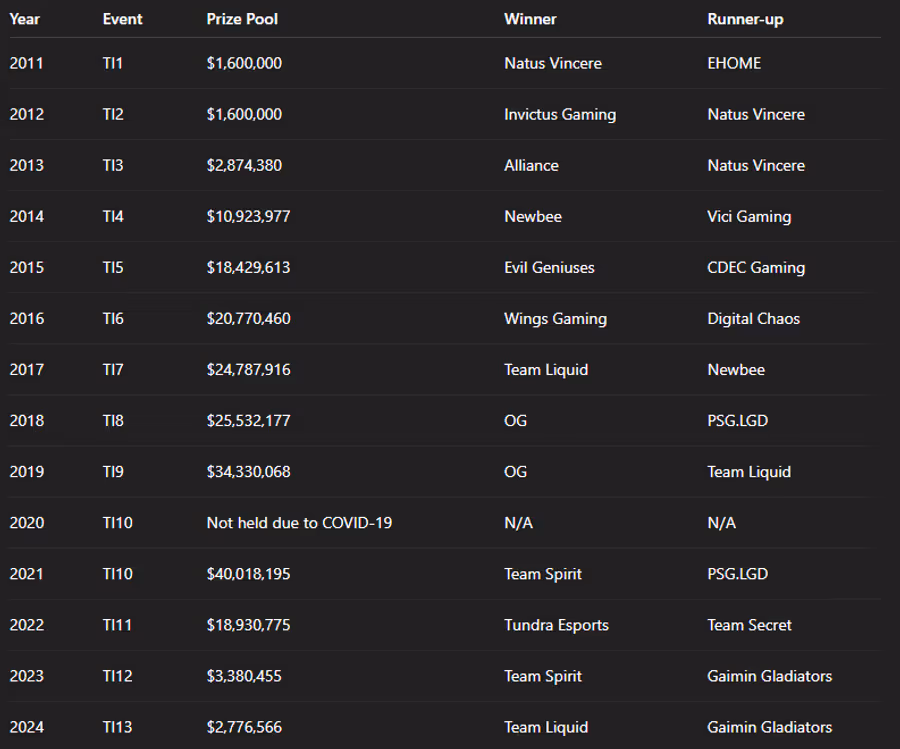Click the TI13 event label
Viewport: 900px width, 749px height.
coord(117,727)
